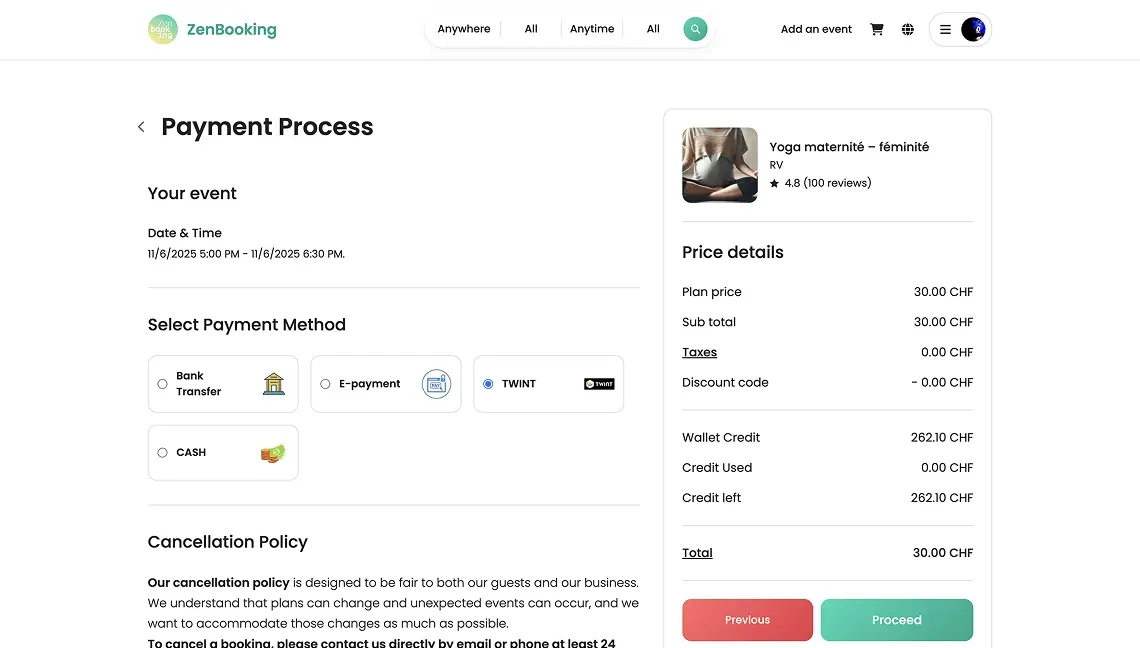Click the Credit left label

711,497
